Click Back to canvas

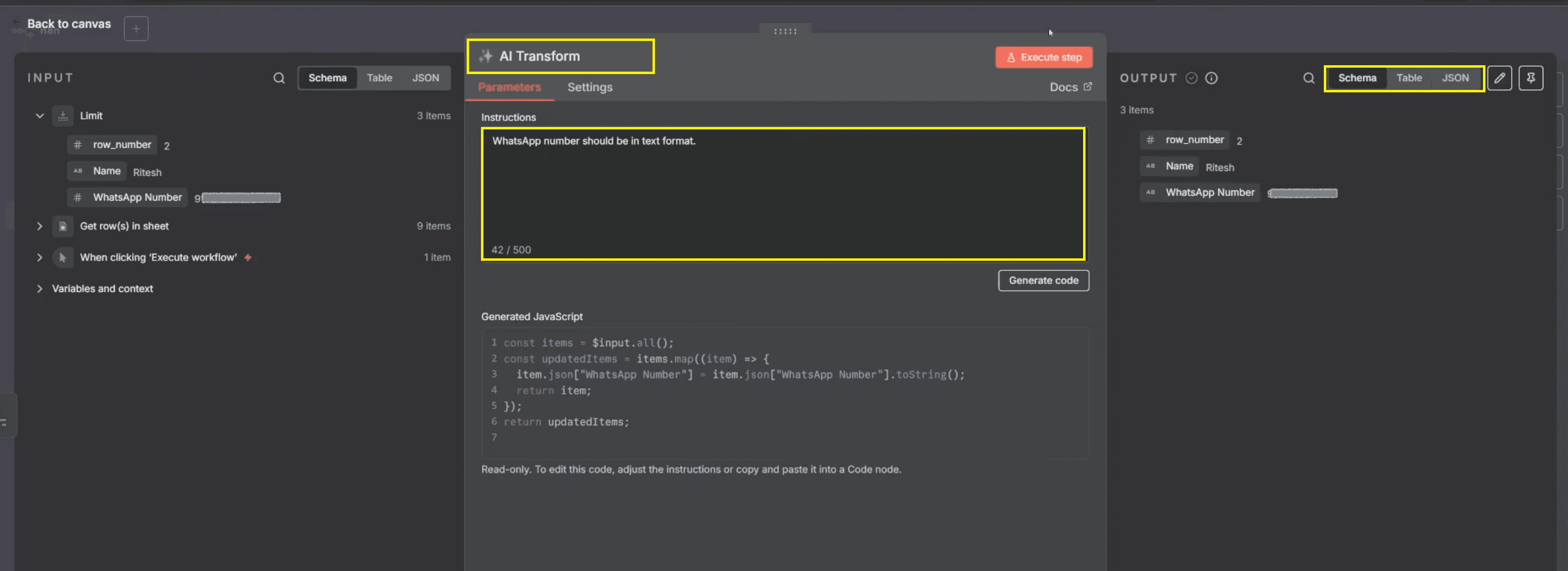(68, 24)
